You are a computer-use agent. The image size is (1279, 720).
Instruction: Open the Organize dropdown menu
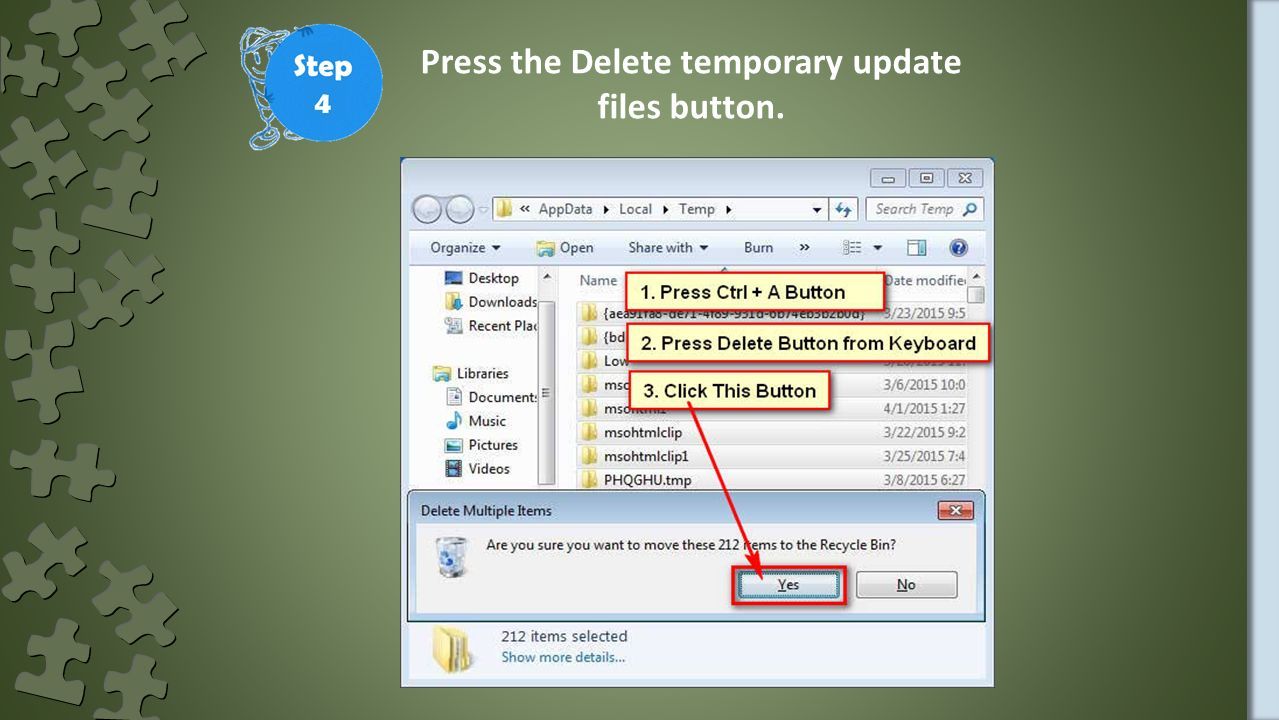pyautogui.click(x=465, y=248)
